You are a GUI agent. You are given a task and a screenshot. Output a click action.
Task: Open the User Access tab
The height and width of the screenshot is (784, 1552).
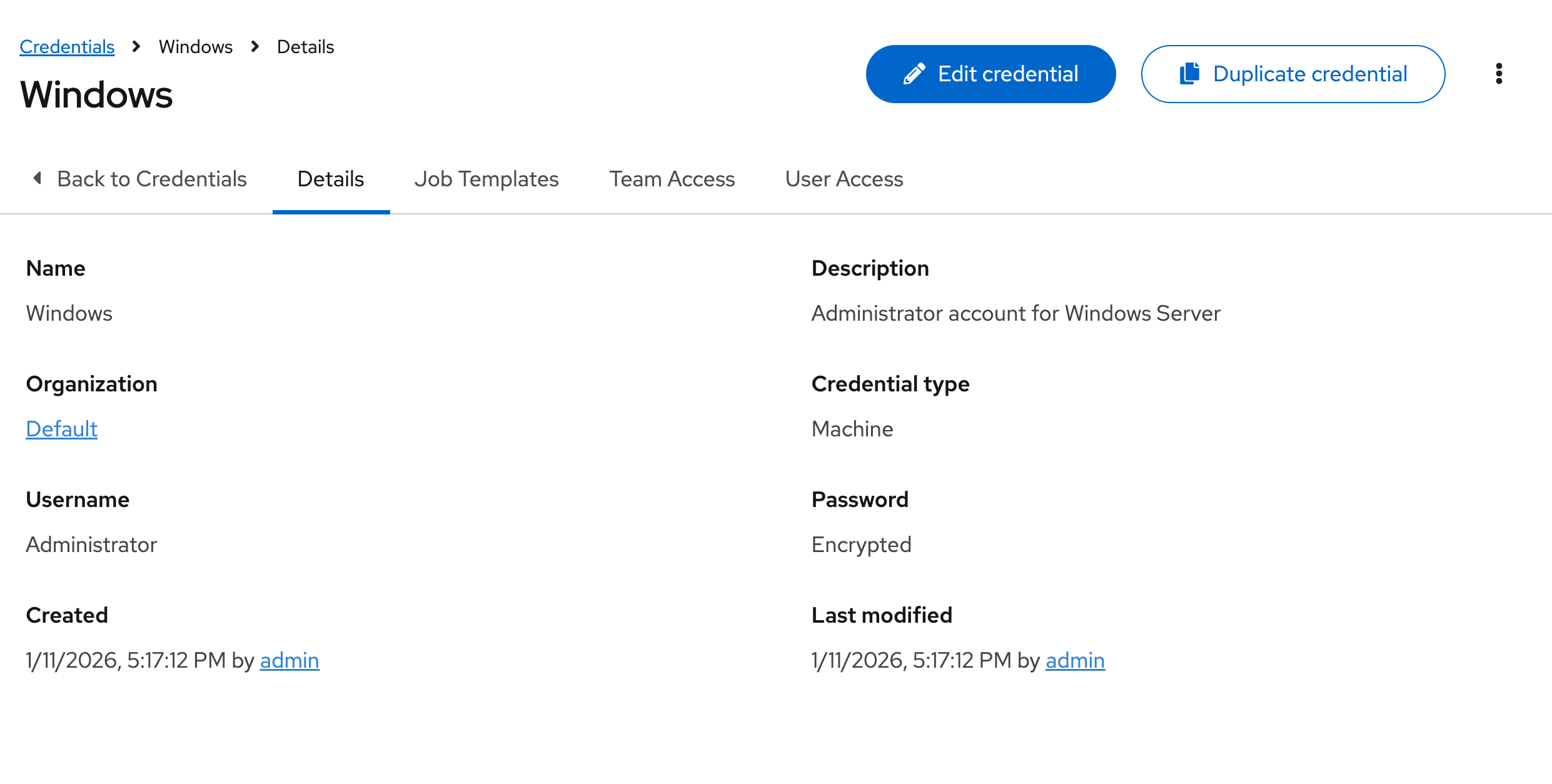844,179
